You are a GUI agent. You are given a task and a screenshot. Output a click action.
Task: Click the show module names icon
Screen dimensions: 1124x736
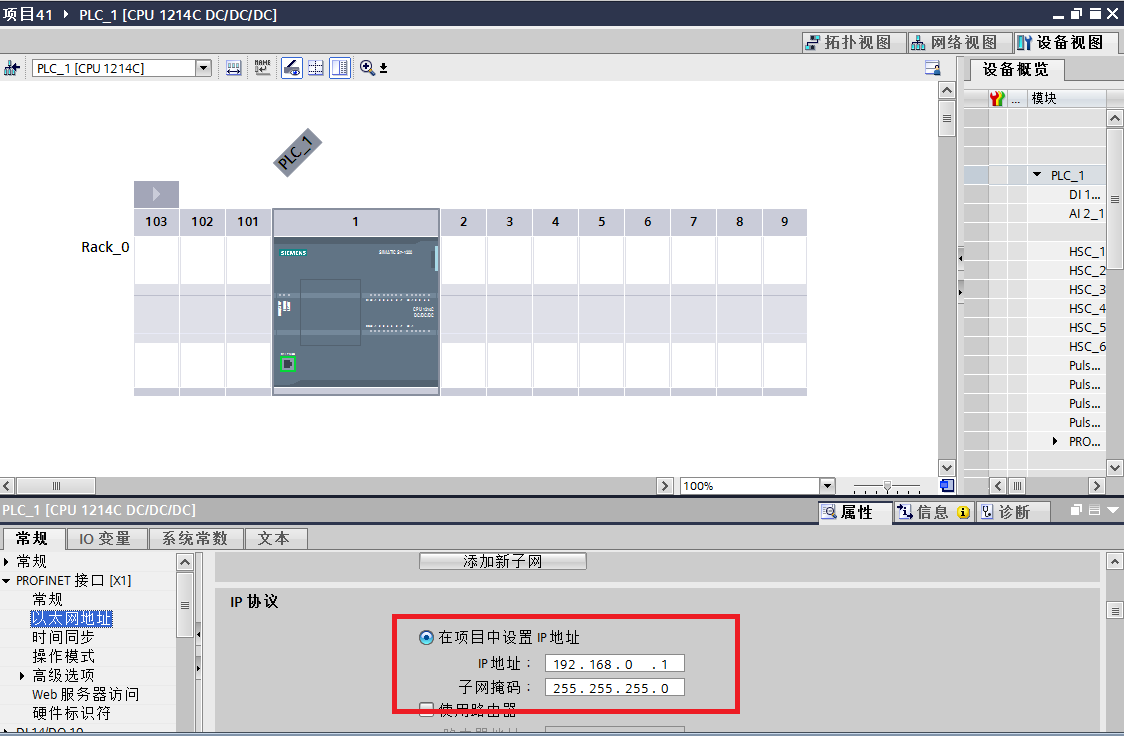[262, 68]
